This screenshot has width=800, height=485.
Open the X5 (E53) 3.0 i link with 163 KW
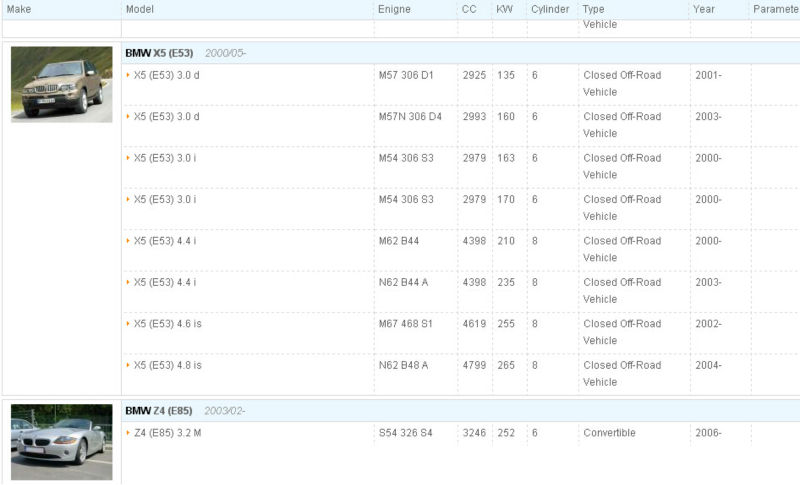pos(165,158)
